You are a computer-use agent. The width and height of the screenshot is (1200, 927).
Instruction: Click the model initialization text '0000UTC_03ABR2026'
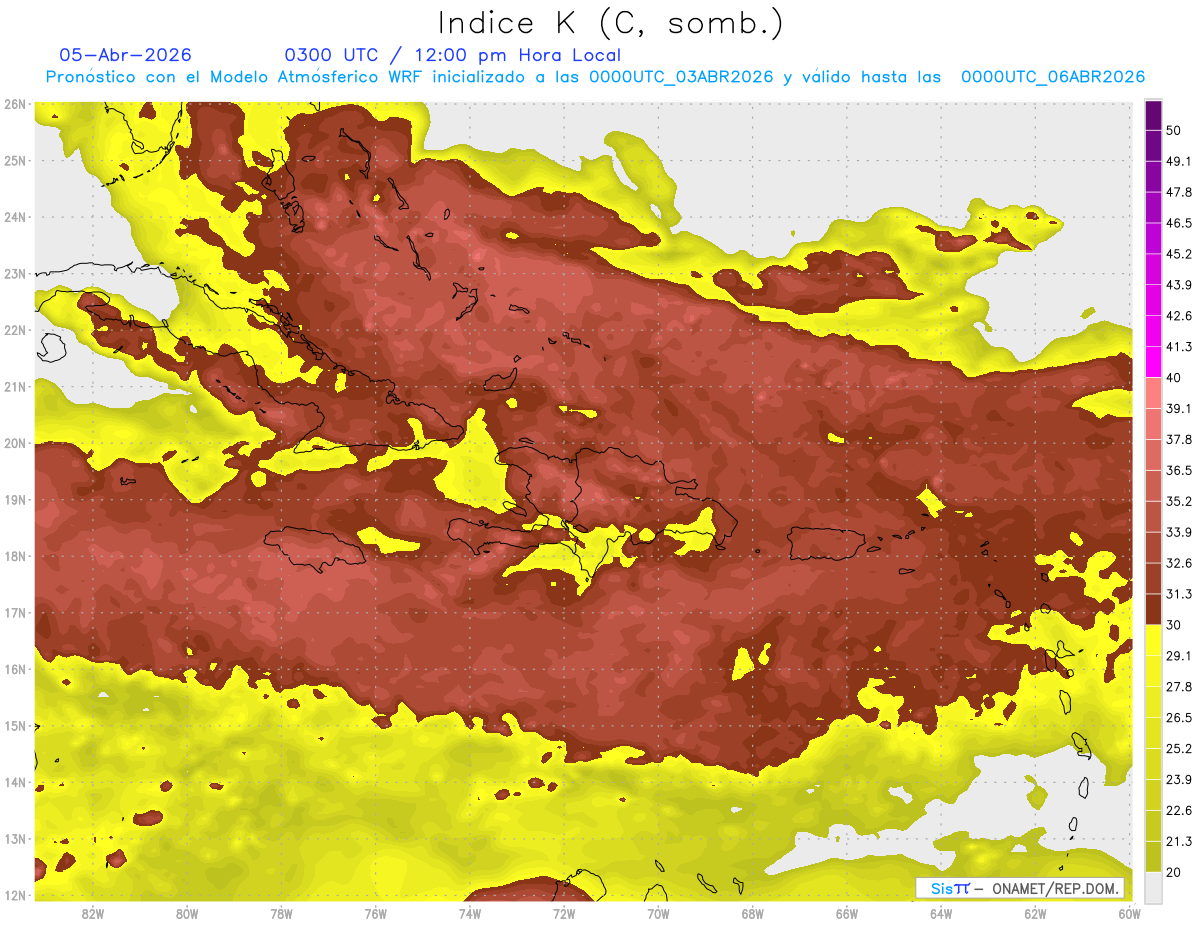pyautogui.click(x=681, y=77)
